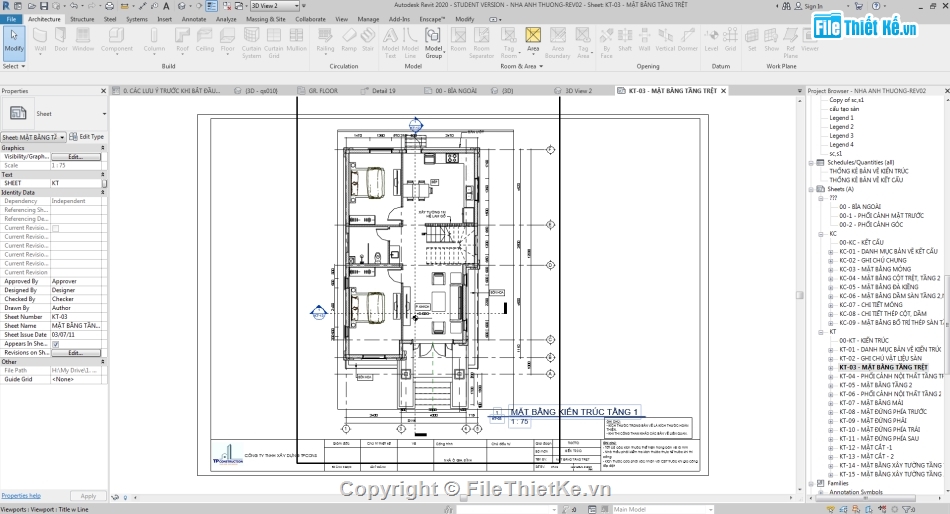Close the Properties panel
The height and width of the screenshot is (514, 950).
click(x=104, y=91)
